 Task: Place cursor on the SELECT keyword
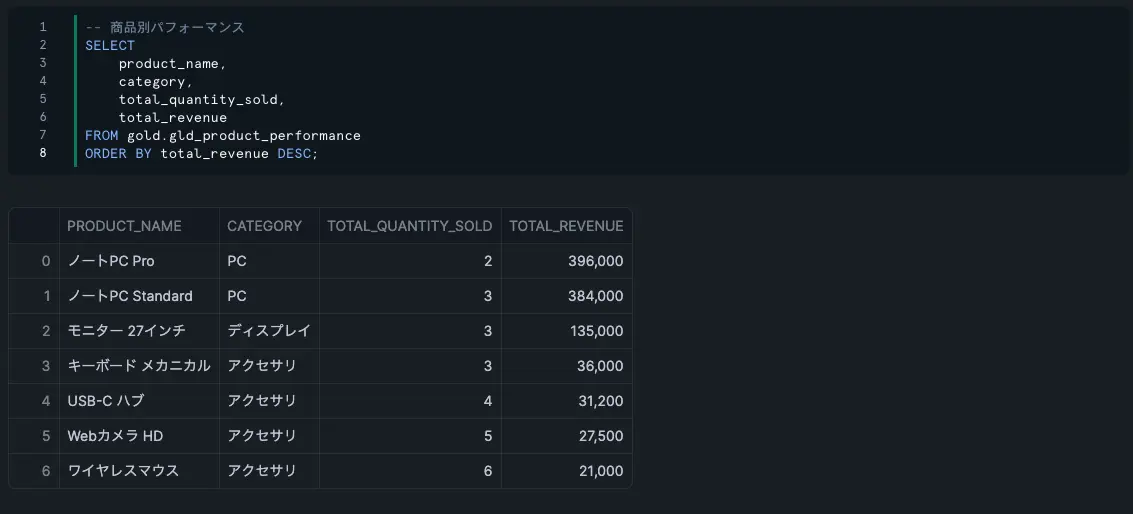[110, 45]
